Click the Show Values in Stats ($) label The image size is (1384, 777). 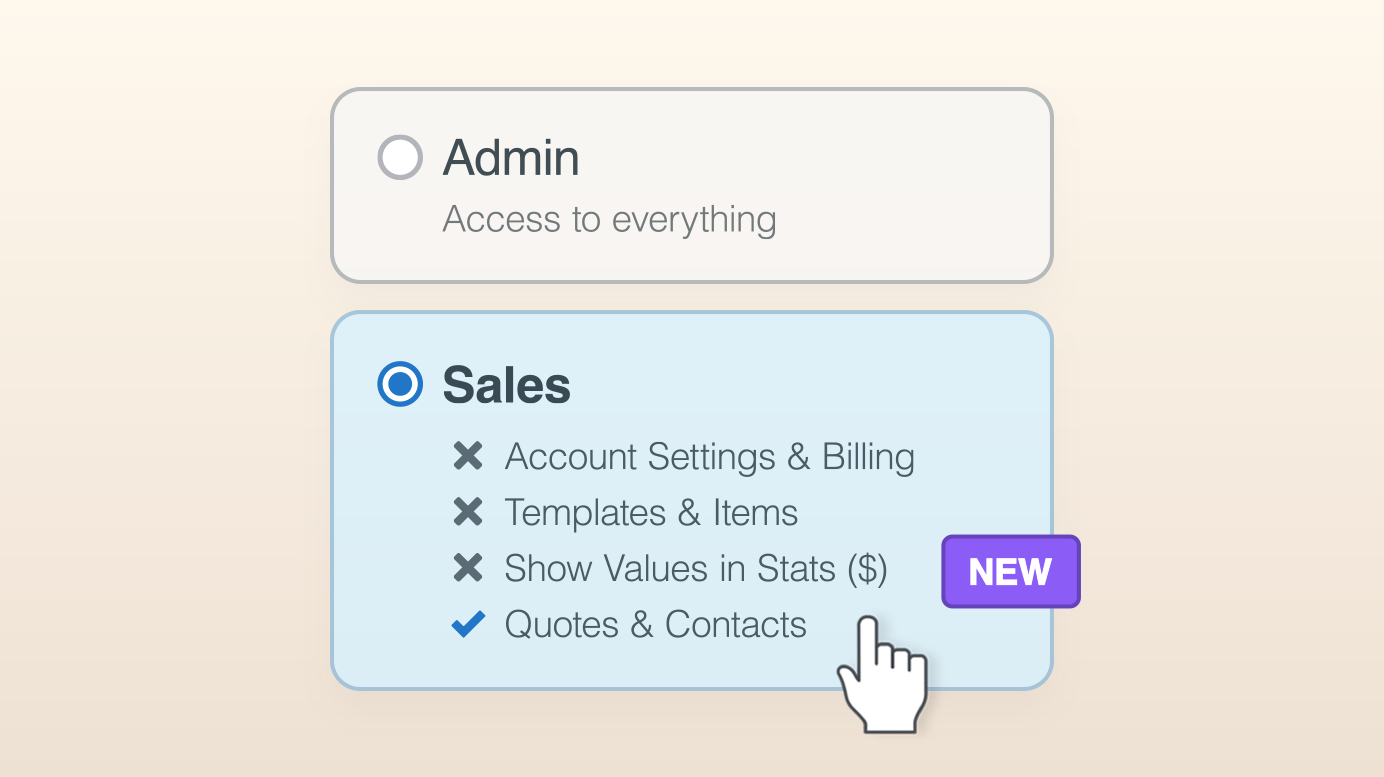pyautogui.click(x=696, y=569)
